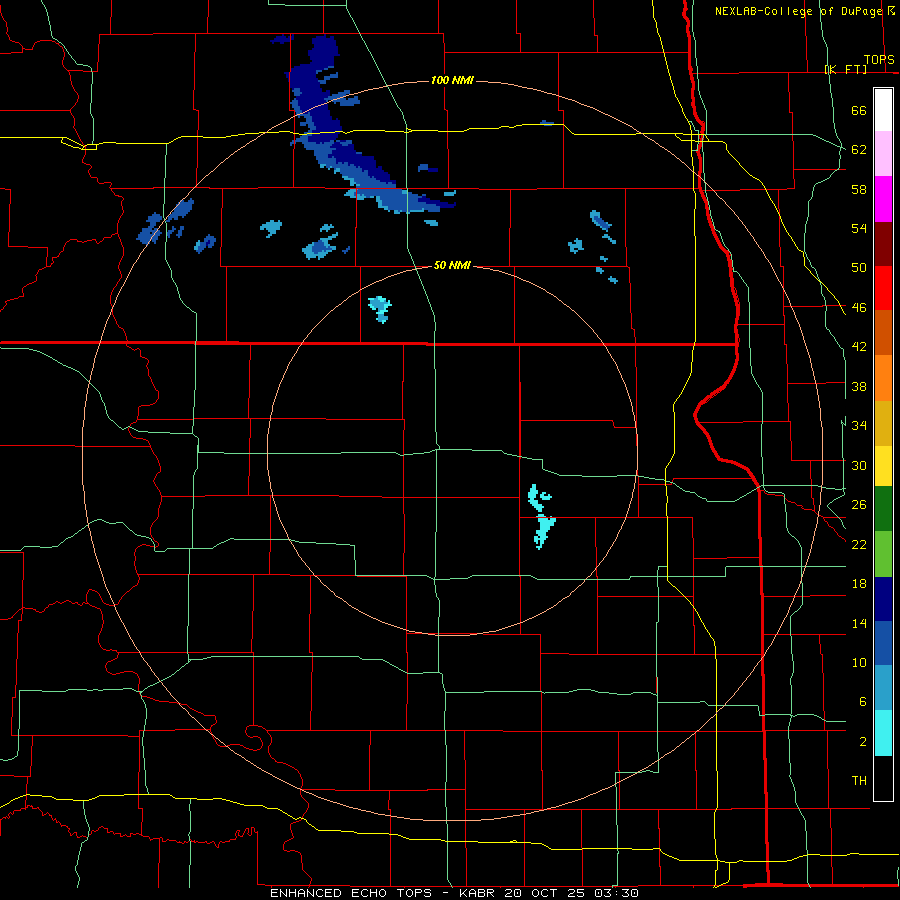Click the '66' legend value

[859, 110]
